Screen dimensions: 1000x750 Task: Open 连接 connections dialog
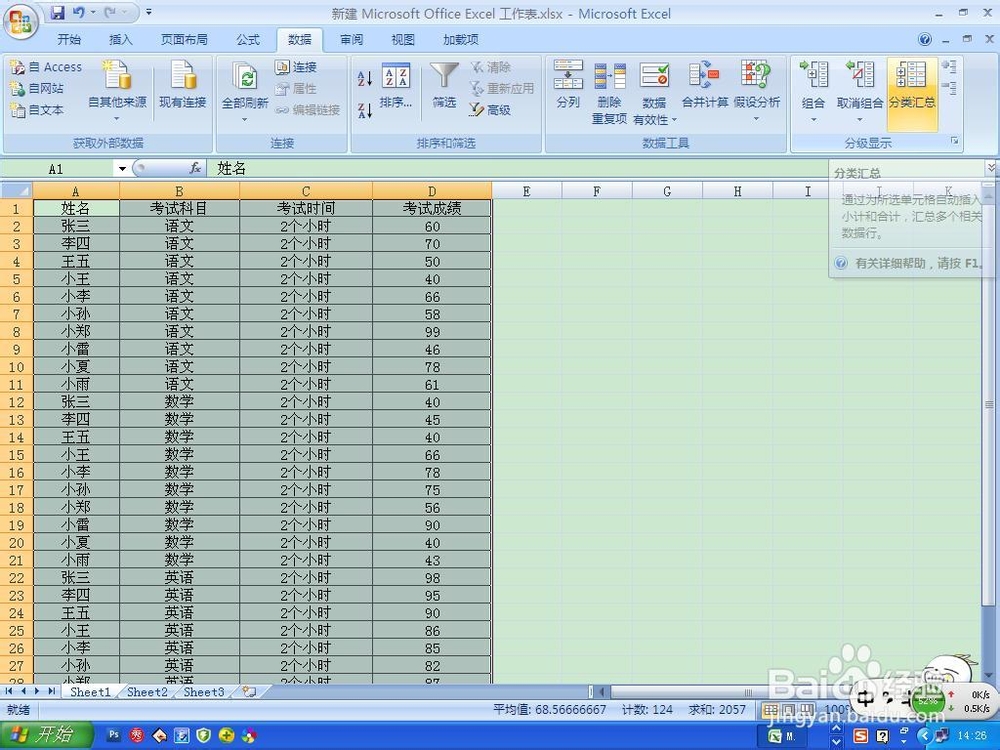(x=296, y=67)
